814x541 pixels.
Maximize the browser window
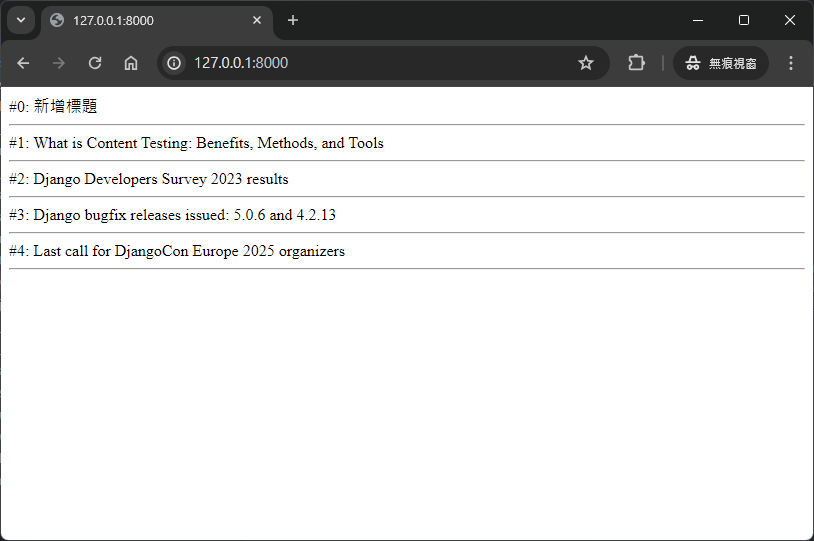744,20
